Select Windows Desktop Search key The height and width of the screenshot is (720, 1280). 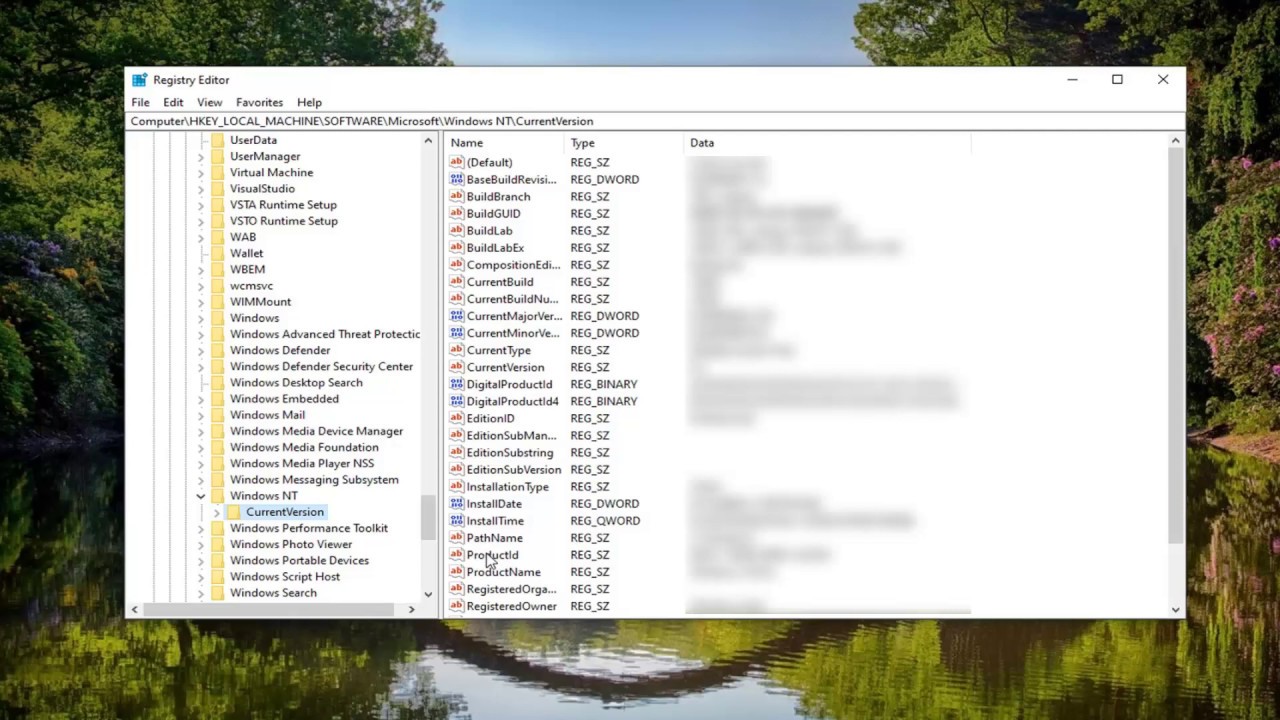point(296,382)
